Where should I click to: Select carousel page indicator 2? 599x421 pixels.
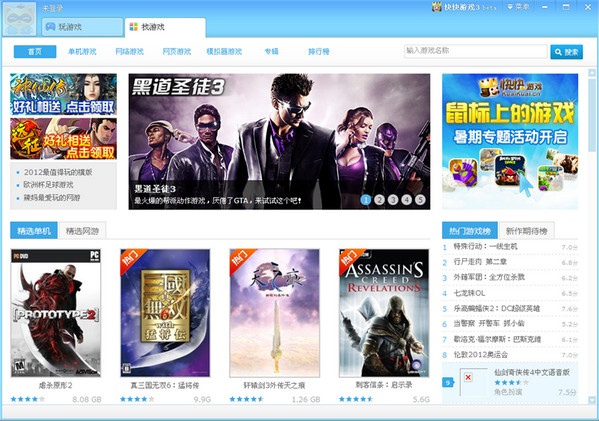[379, 200]
